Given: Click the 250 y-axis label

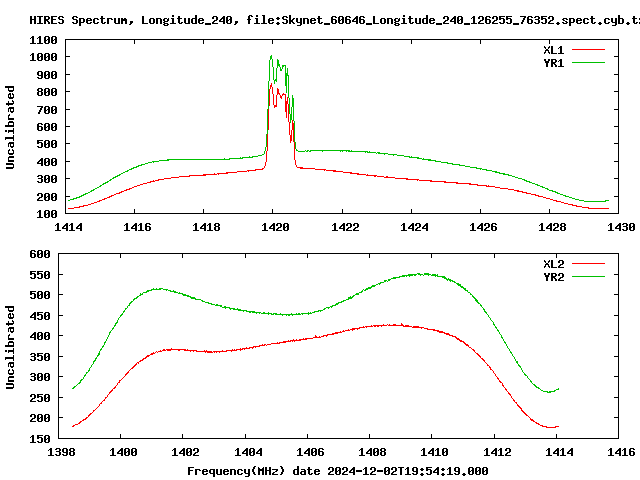Looking at the screenshot, I should coord(40,398).
